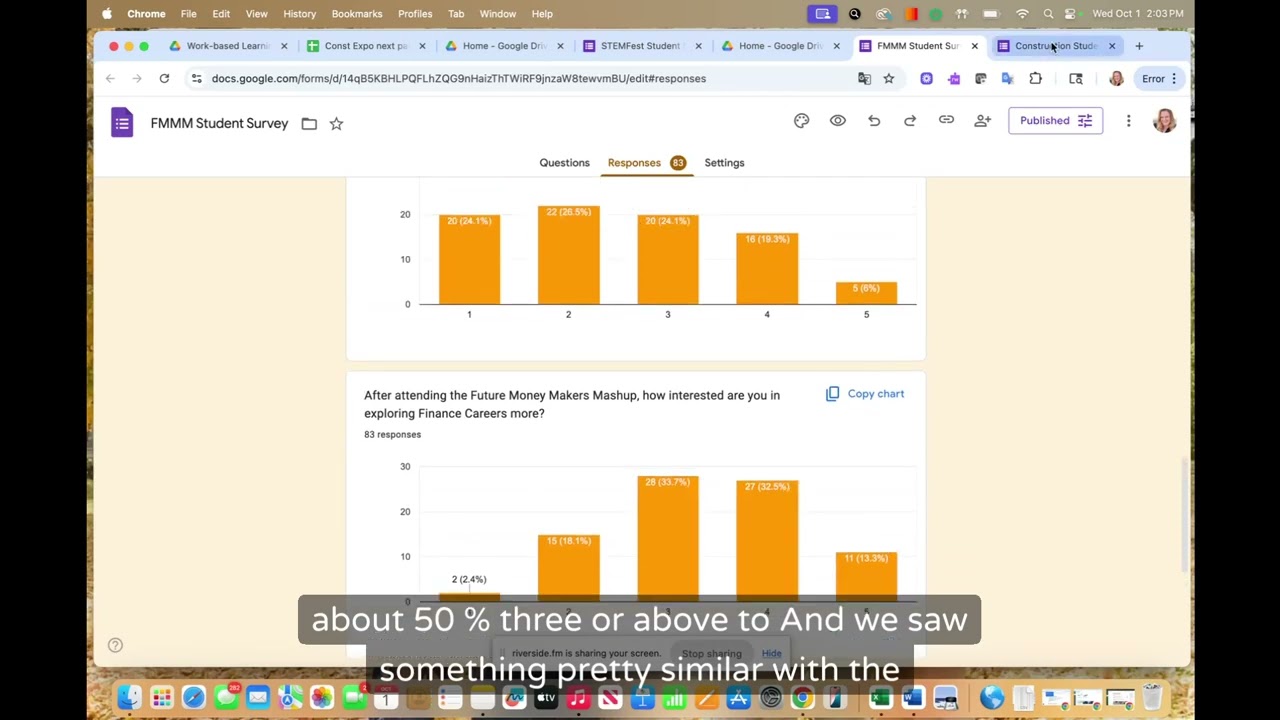The image size is (1280, 720).
Task: Go forward in Chrome
Action: [x=137, y=79]
